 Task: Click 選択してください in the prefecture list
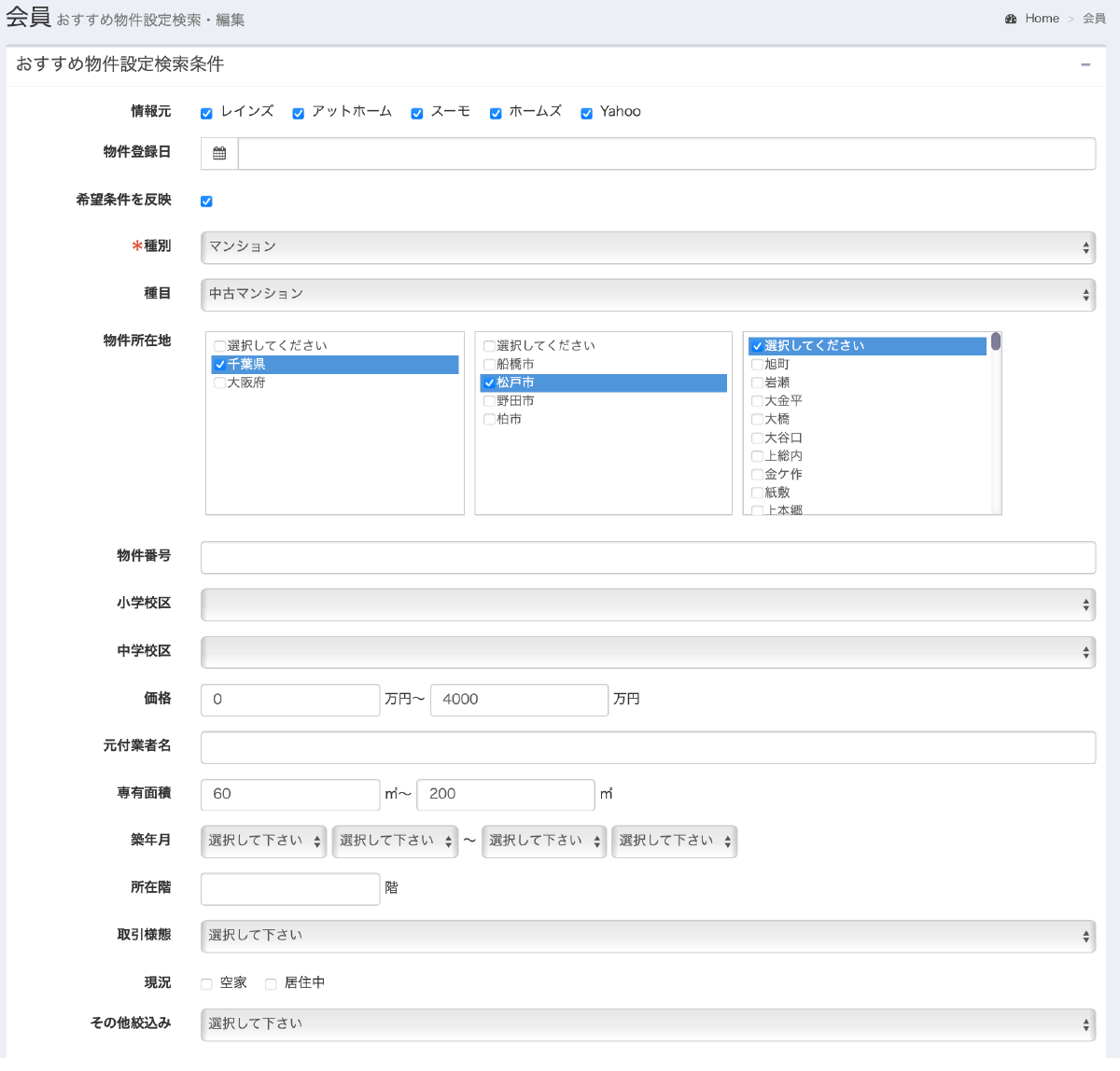coord(335,346)
